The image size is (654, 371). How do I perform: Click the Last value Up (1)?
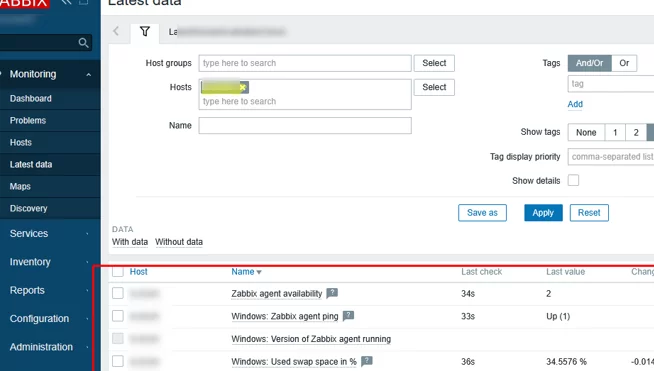(x=558, y=316)
